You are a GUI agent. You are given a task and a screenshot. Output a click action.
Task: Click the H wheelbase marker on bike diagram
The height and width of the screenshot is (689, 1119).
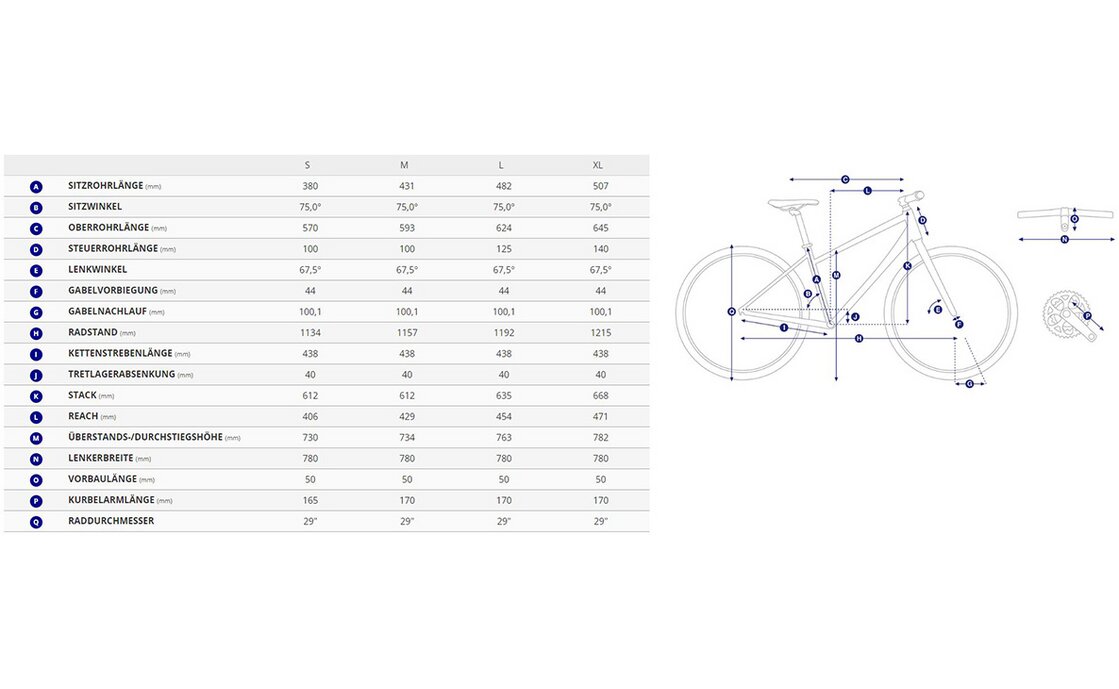coord(859,339)
